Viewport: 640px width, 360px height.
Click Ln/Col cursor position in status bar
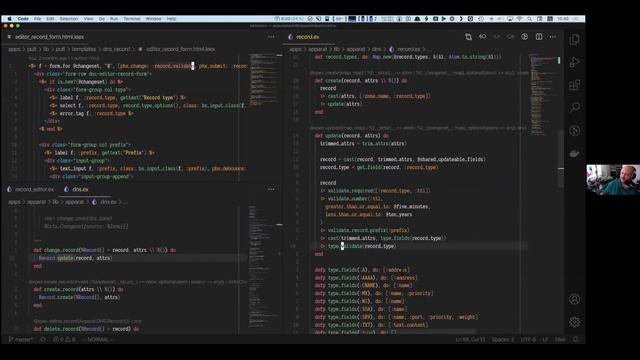pos(470,340)
